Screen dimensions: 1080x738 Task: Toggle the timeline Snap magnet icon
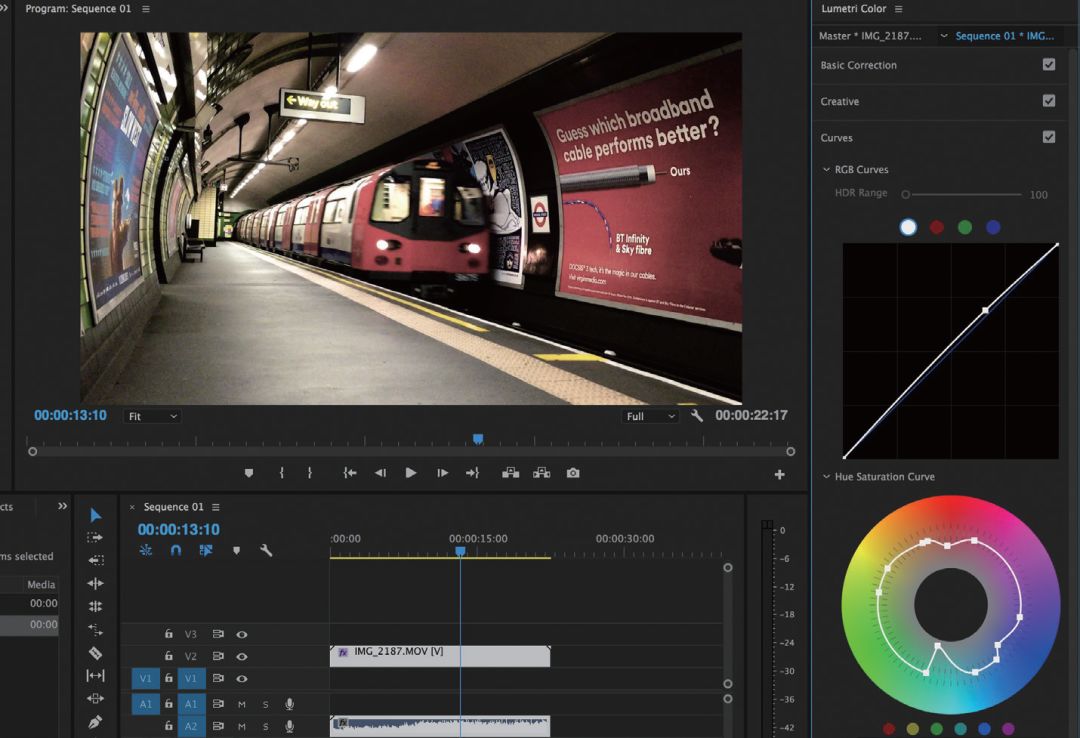pos(176,550)
